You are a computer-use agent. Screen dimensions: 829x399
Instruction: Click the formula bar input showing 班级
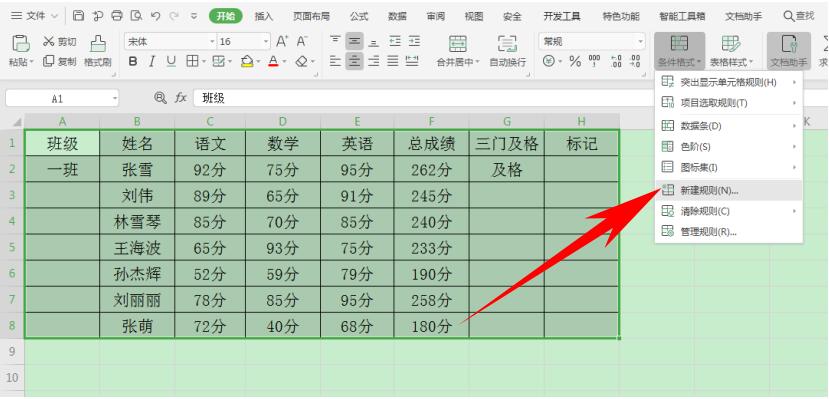point(508,98)
